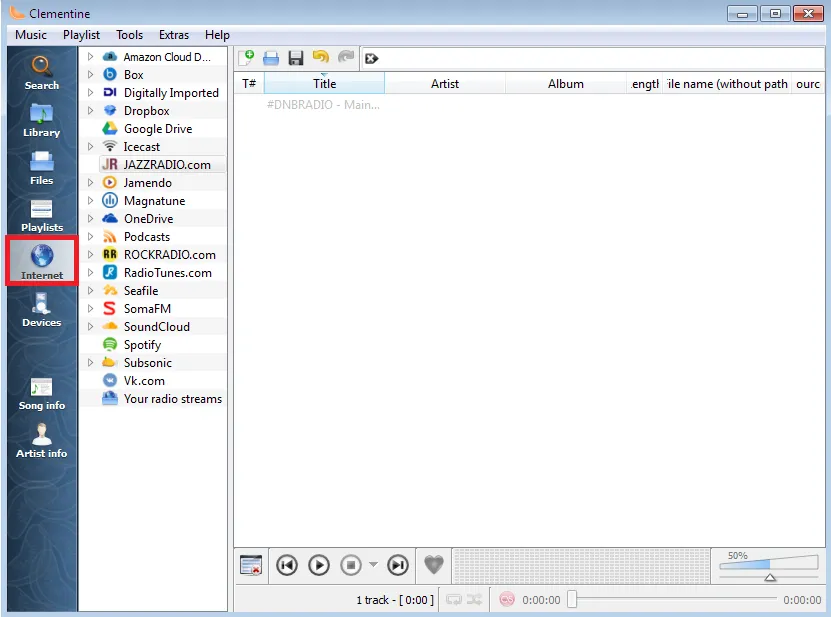Start playback with the play button

[319, 566]
